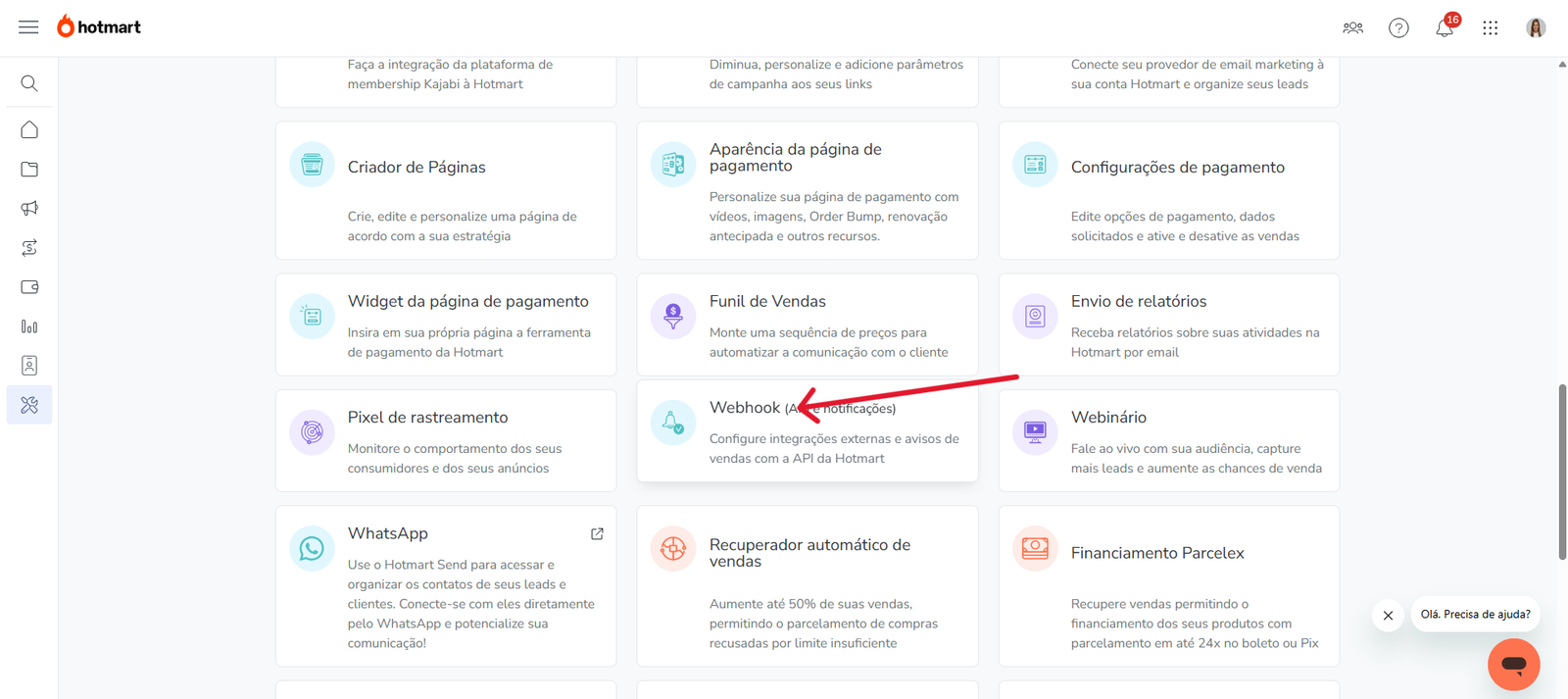Screen dimensions: 1568x699
Task: Open the community people icon
Action: 1353,27
